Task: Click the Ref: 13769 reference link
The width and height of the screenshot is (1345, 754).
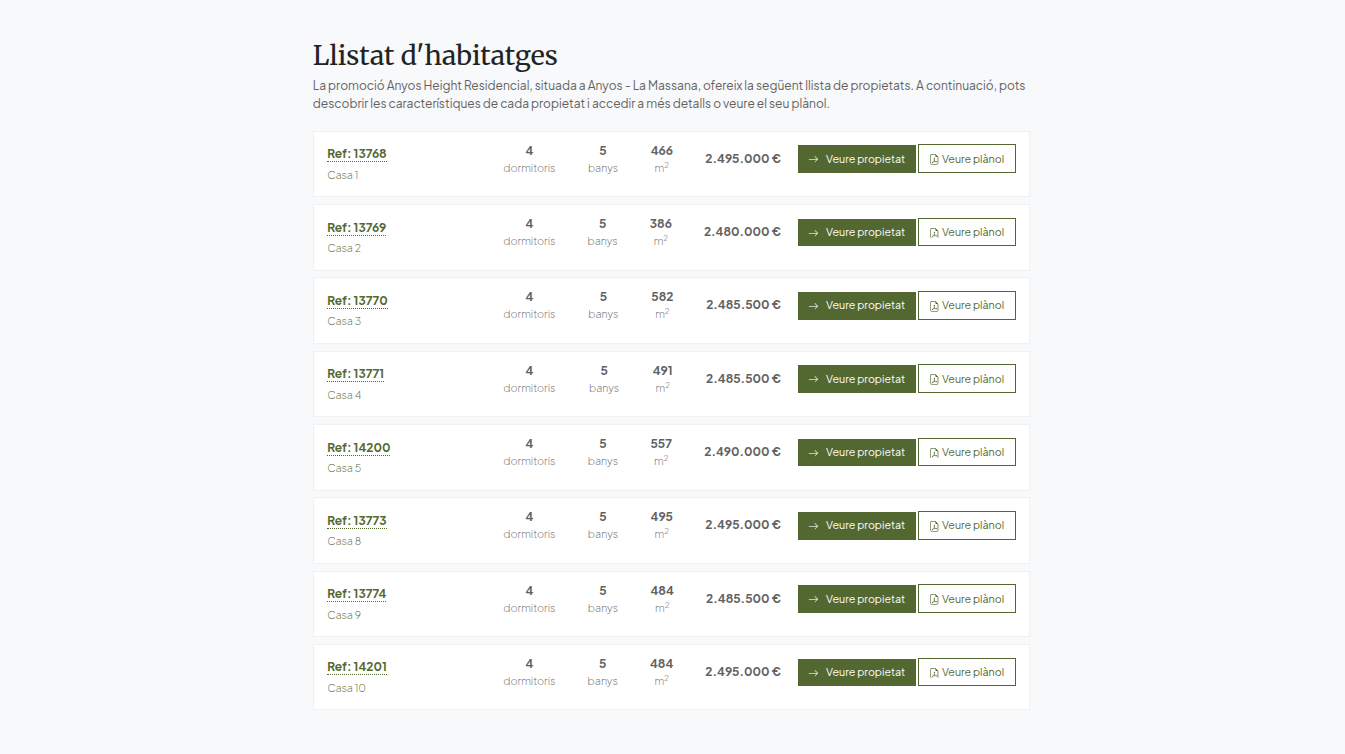Action: pos(357,228)
